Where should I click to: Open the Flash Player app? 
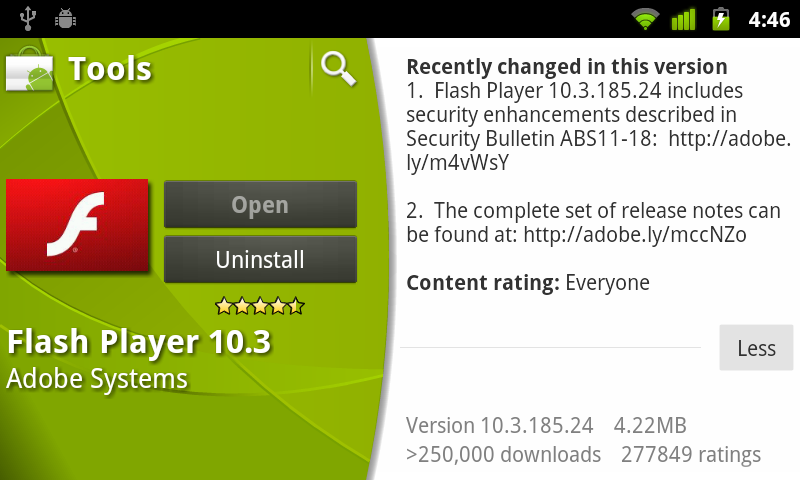coord(260,205)
